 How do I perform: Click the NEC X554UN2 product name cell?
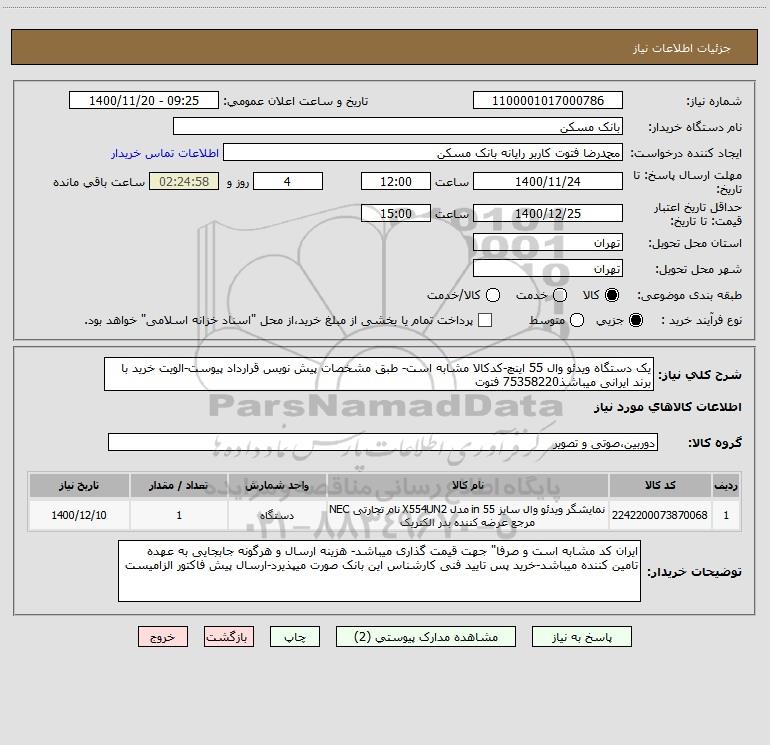(468, 515)
